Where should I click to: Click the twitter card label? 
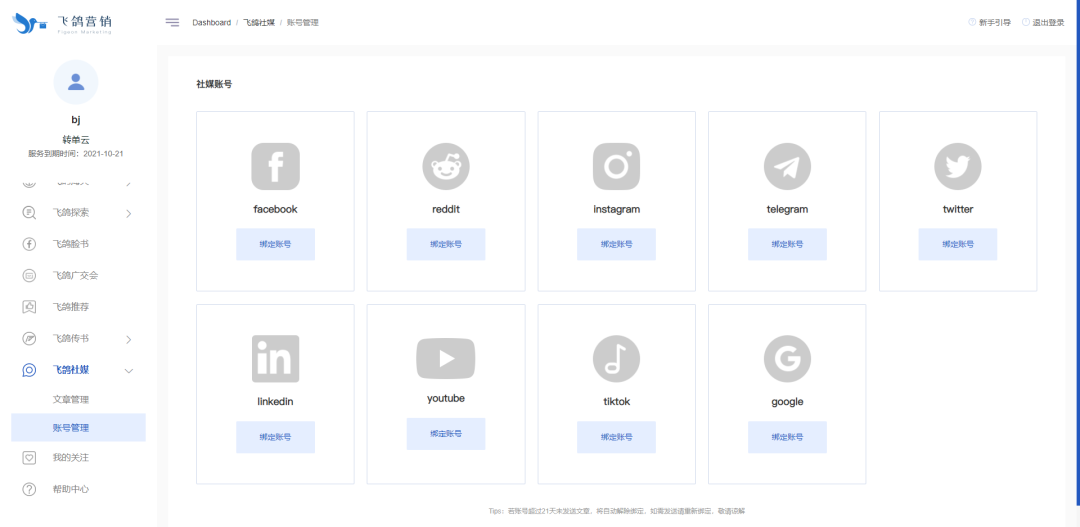pos(957,209)
